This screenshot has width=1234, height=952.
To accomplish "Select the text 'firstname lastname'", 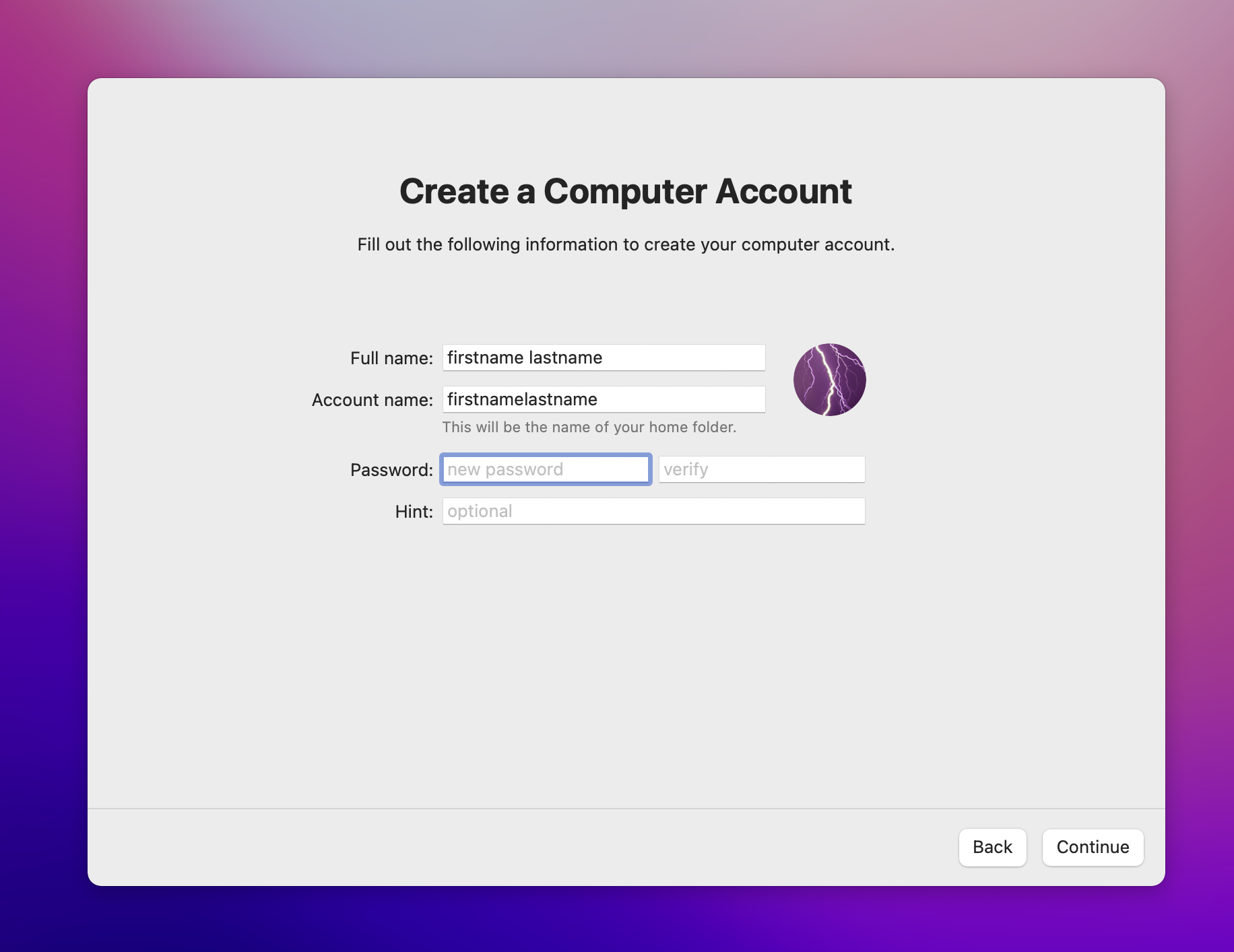I will pos(525,358).
